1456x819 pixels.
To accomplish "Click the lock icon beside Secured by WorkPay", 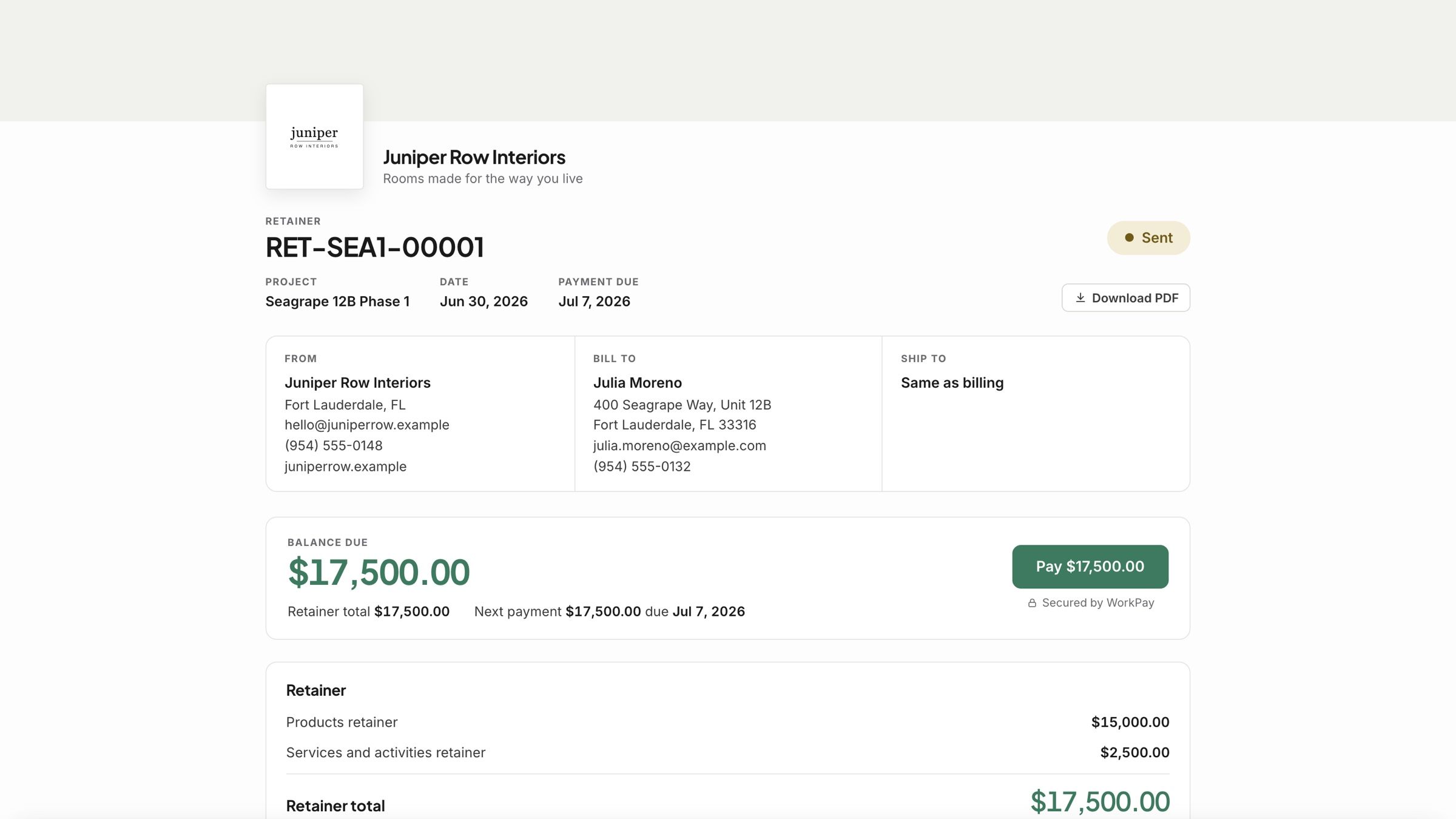I will (1032, 603).
